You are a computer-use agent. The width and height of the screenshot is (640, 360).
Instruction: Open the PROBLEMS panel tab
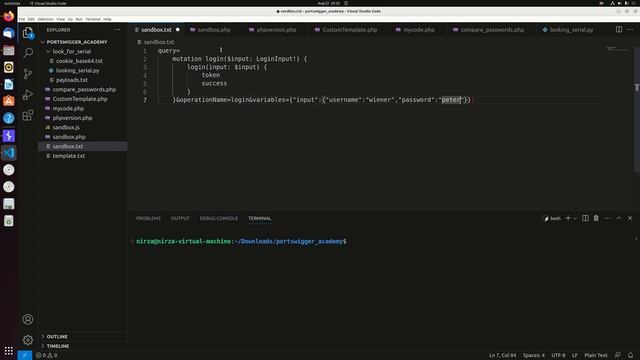[149, 218]
